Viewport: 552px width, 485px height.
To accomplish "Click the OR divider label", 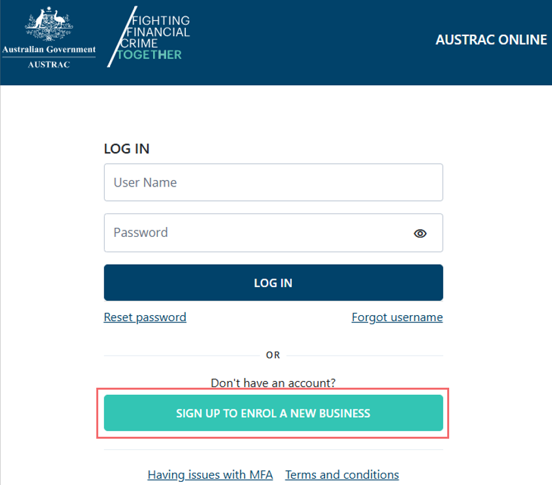I will [273, 355].
